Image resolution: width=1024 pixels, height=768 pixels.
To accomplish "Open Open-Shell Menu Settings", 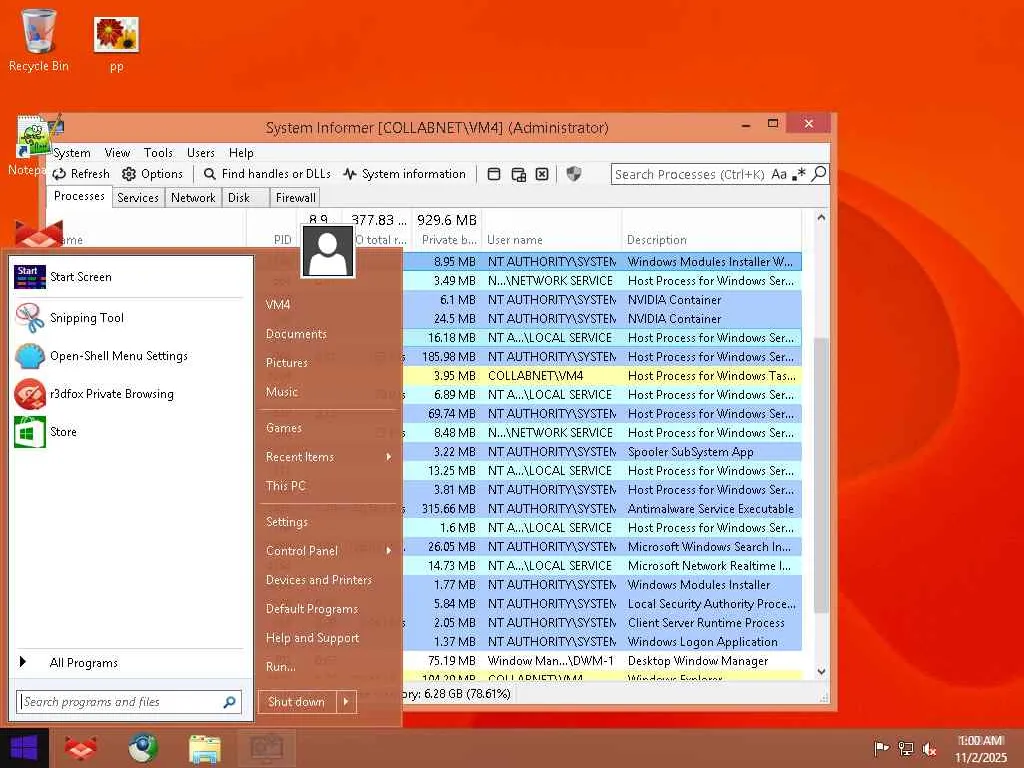I will coord(127,356).
